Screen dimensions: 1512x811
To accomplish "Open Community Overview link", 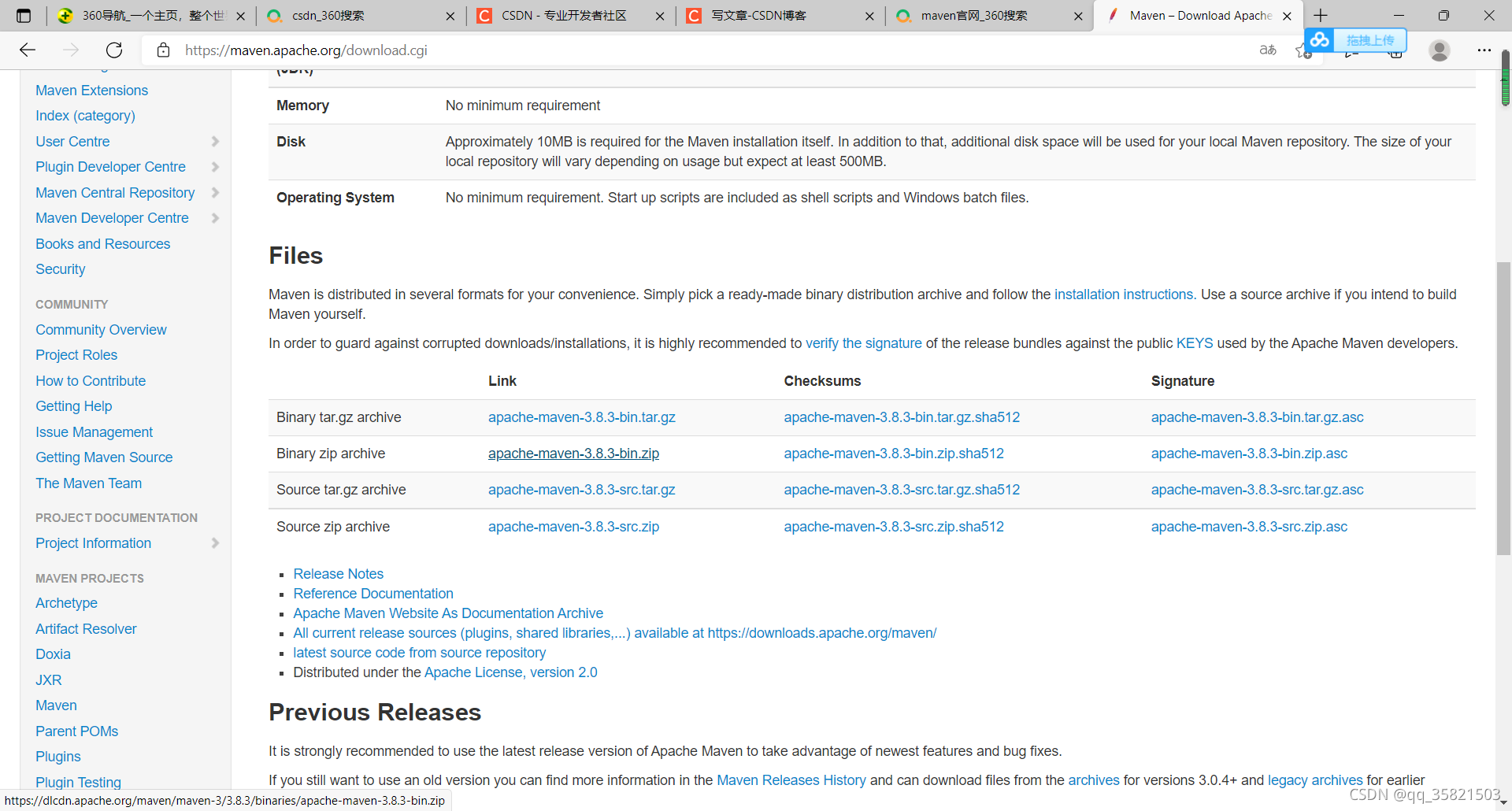I will 101,330.
